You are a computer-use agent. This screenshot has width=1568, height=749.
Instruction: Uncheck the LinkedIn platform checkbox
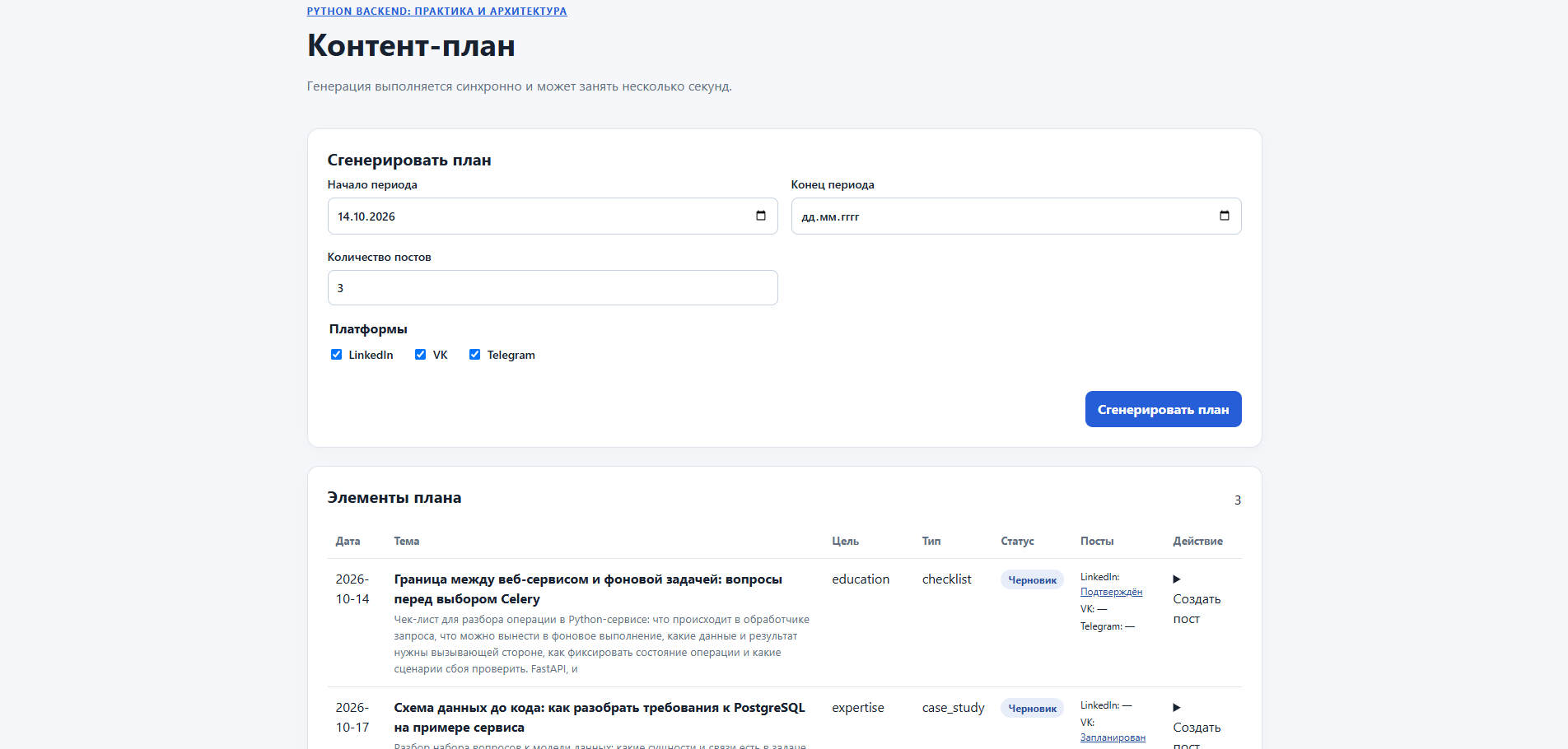[336, 355]
